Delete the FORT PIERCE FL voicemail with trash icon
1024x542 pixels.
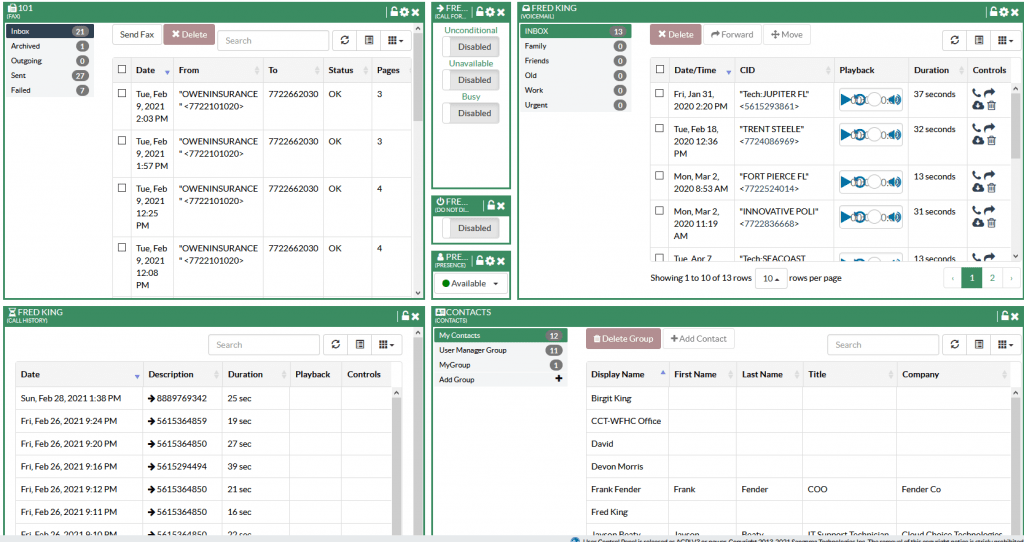991,188
